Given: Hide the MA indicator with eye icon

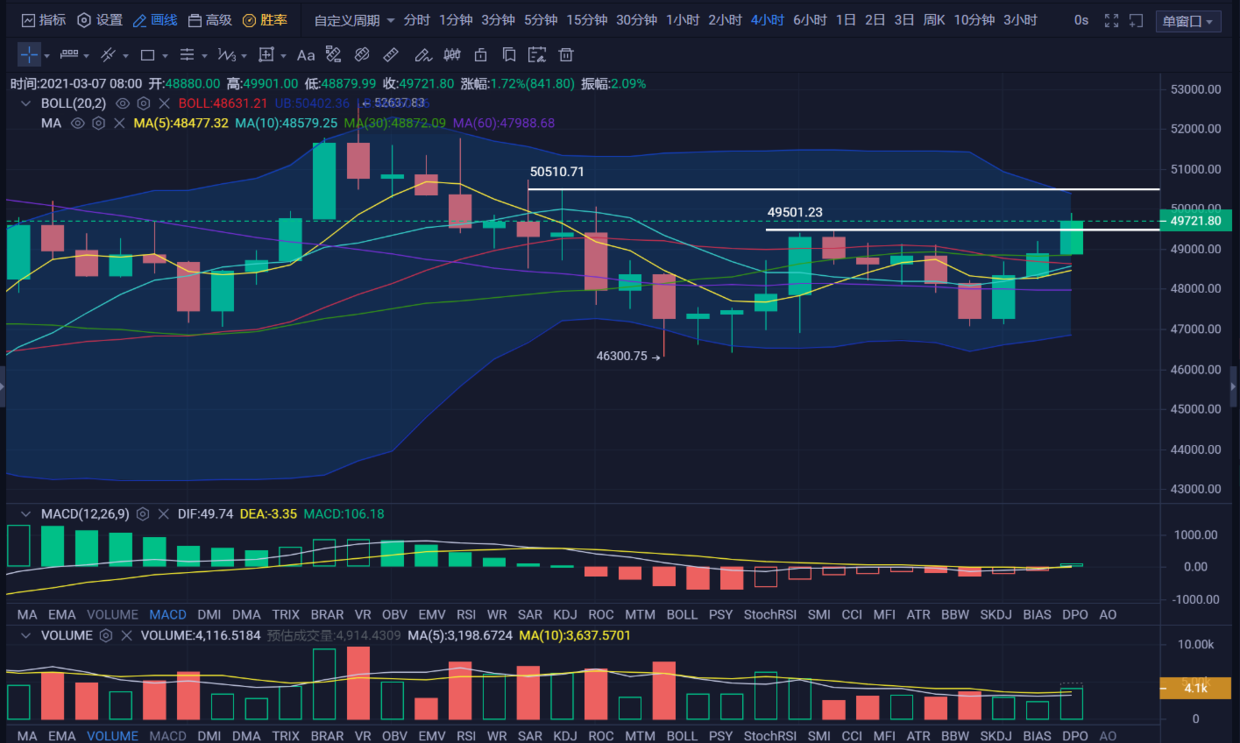Looking at the screenshot, I should coord(77,123).
